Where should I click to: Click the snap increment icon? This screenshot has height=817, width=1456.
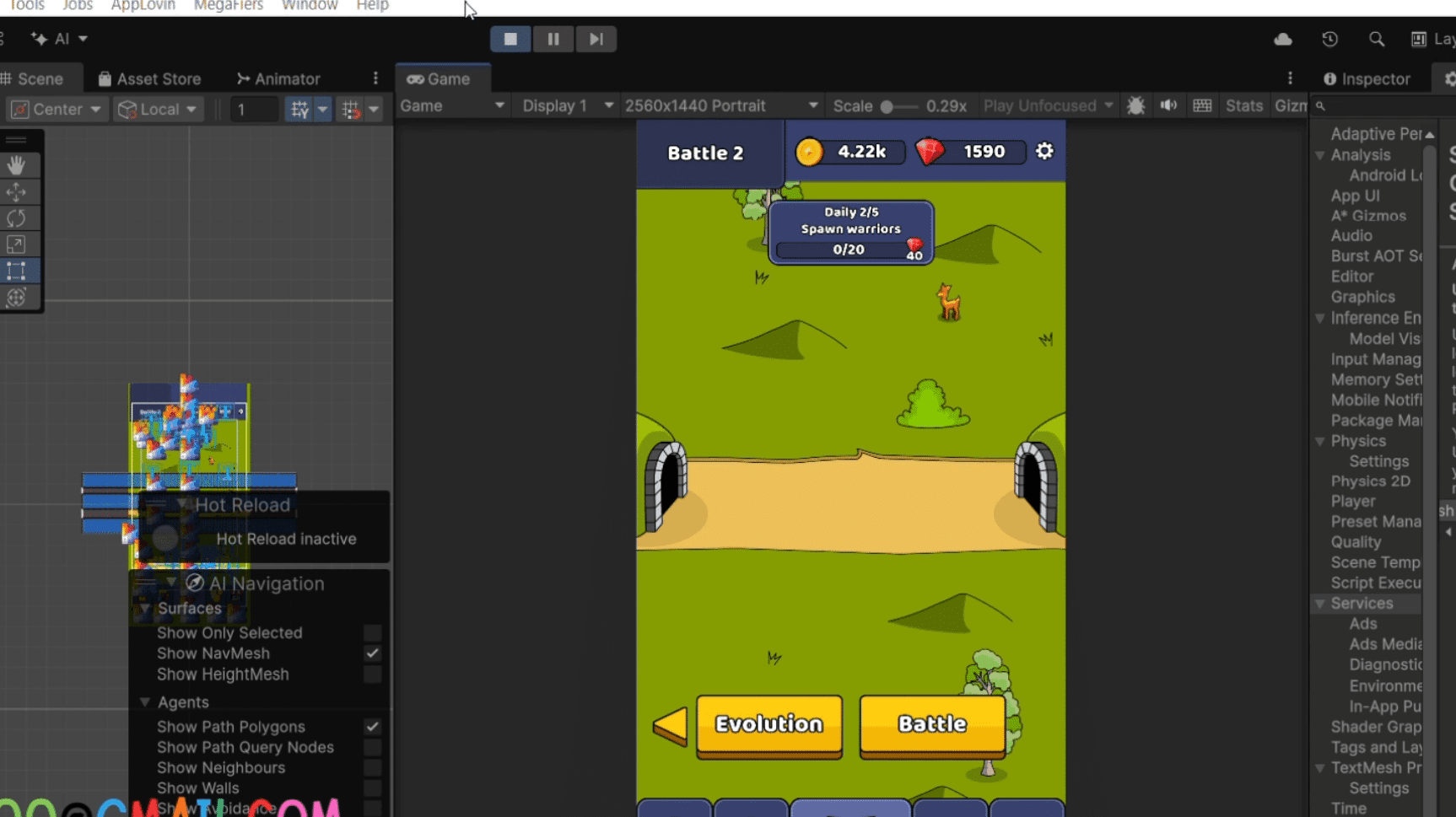pyautogui.click(x=351, y=109)
